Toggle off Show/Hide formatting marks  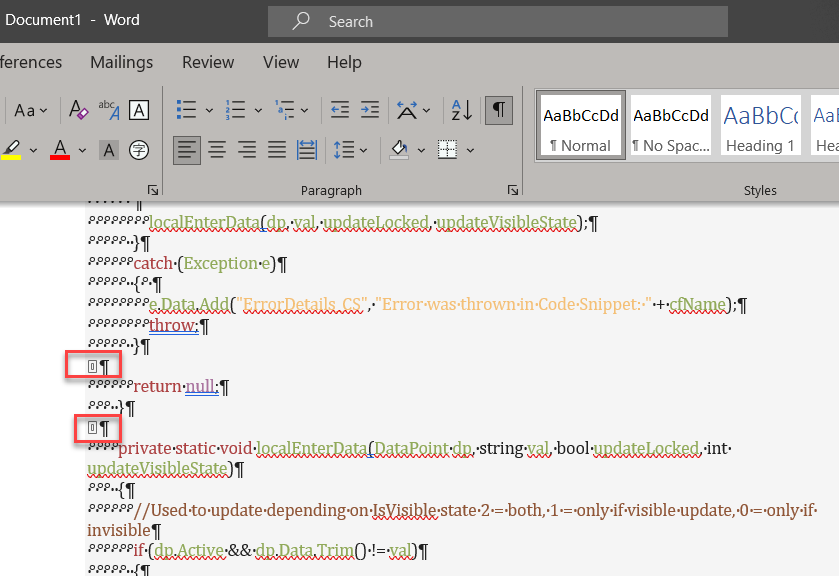[x=498, y=110]
